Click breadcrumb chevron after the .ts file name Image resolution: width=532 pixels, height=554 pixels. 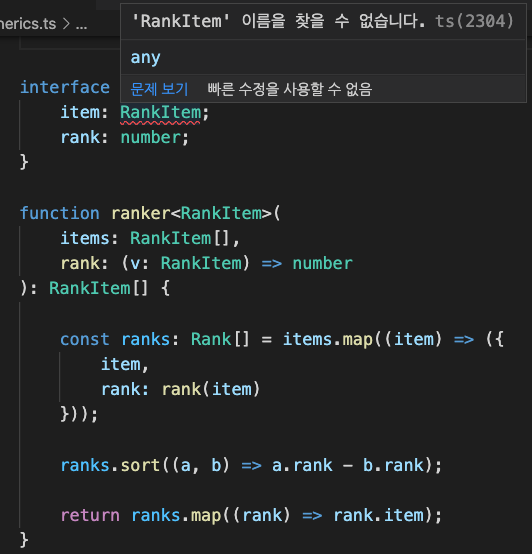point(66,24)
